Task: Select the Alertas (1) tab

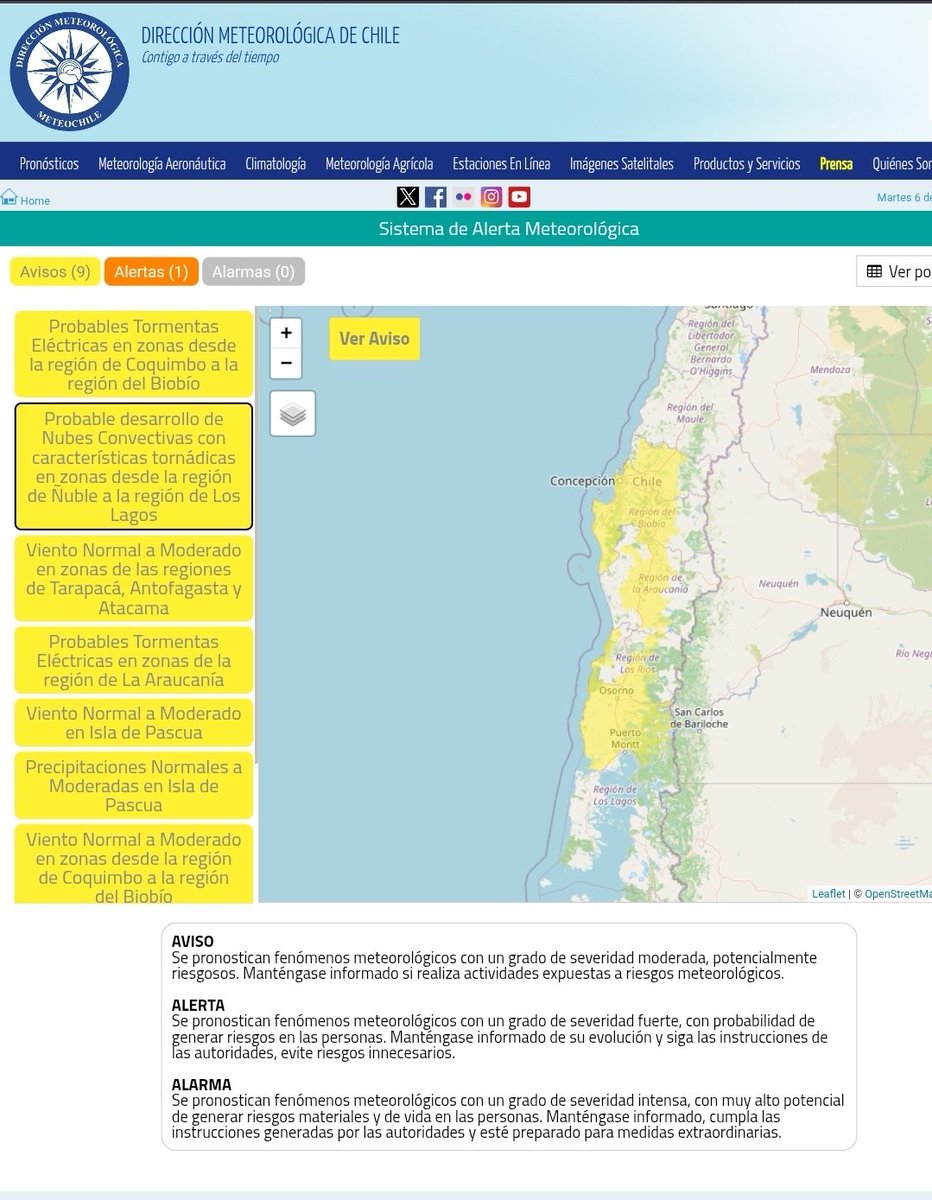Action: pos(151,272)
